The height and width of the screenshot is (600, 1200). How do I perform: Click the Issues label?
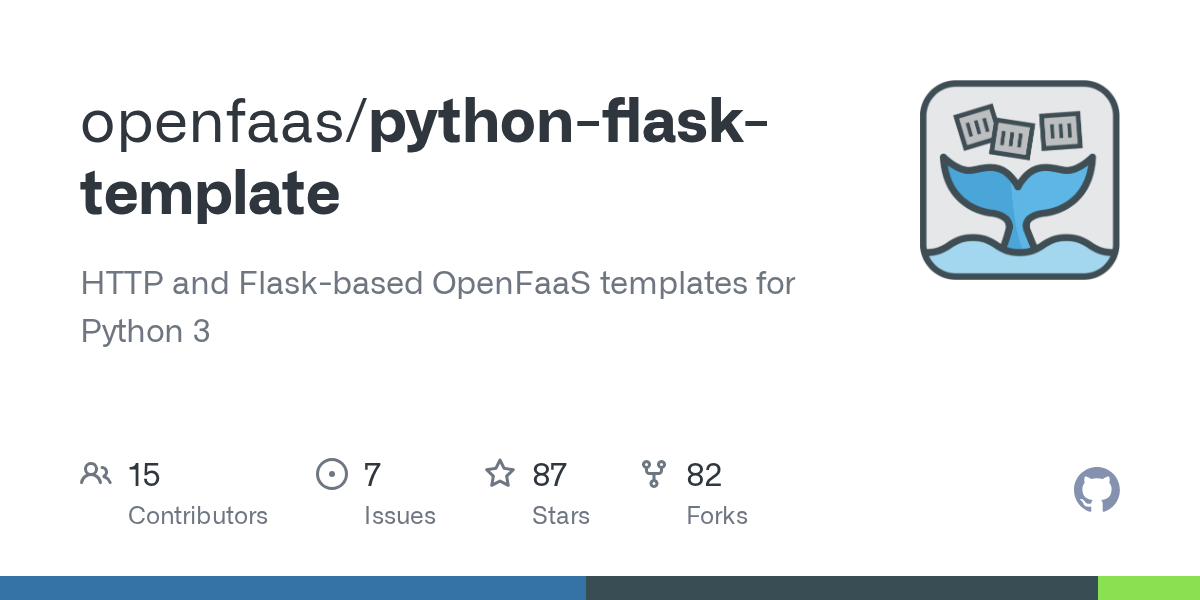click(400, 516)
